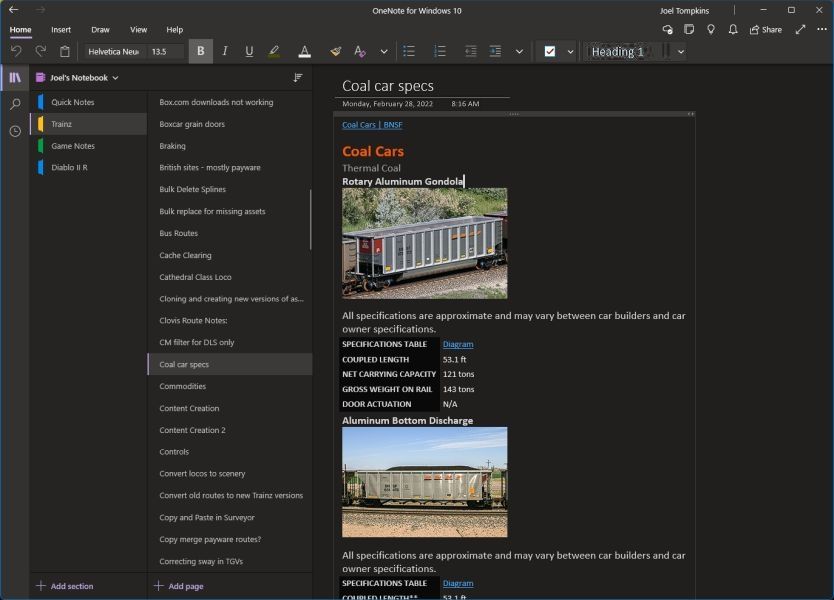
Task: Insert a bulleted list
Action: click(x=409, y=51)
